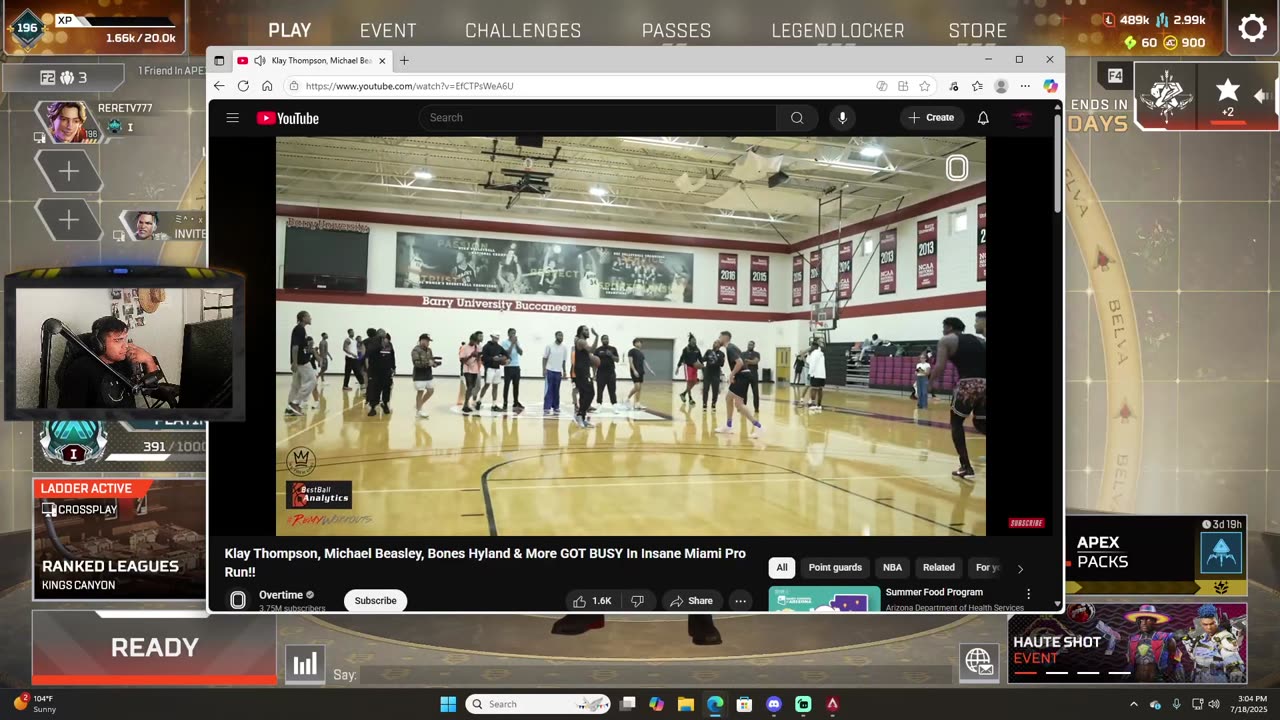Open the Edge home page button

pos(267,86)
